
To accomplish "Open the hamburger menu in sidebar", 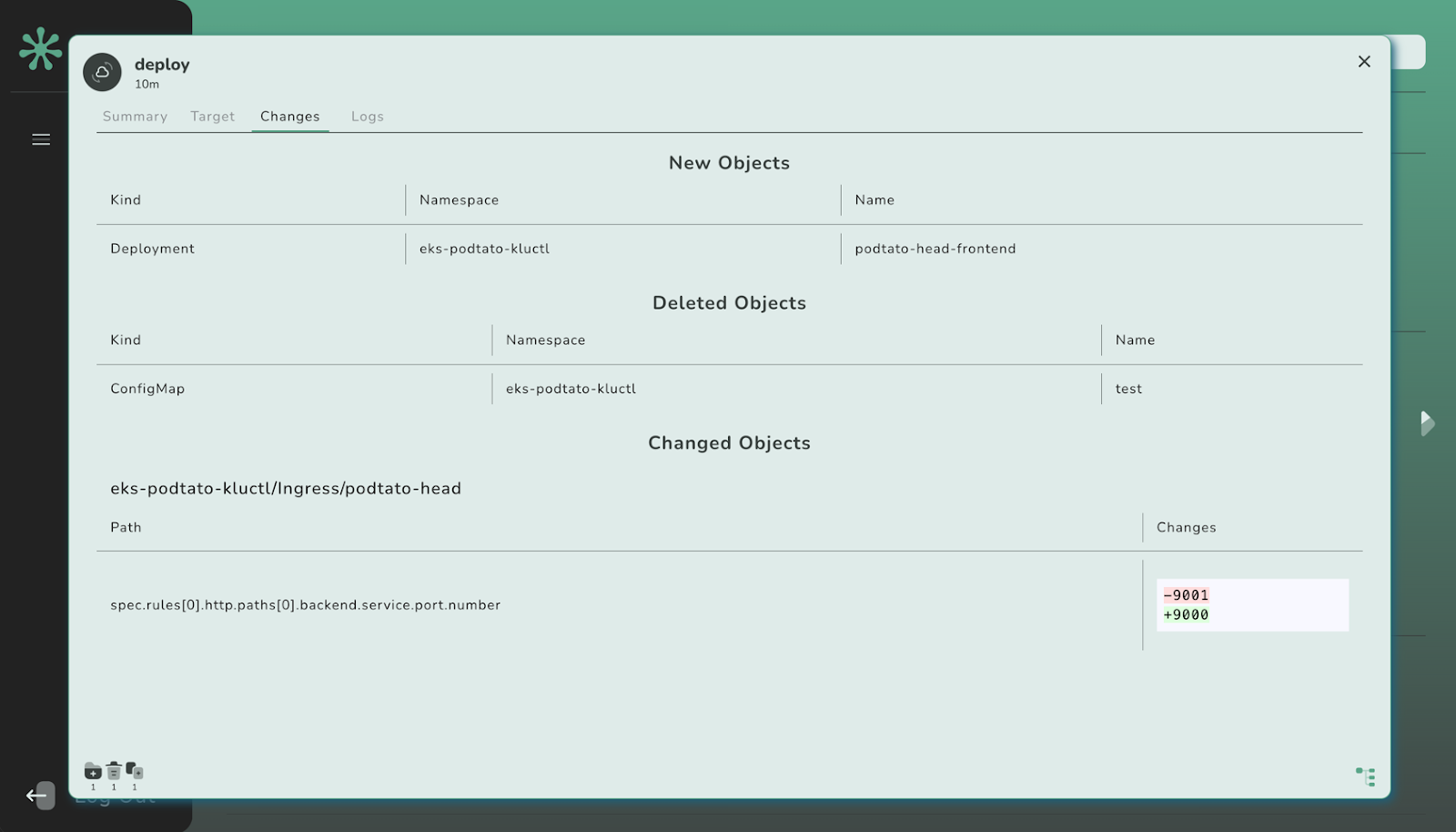I will [x=41, y=139].
